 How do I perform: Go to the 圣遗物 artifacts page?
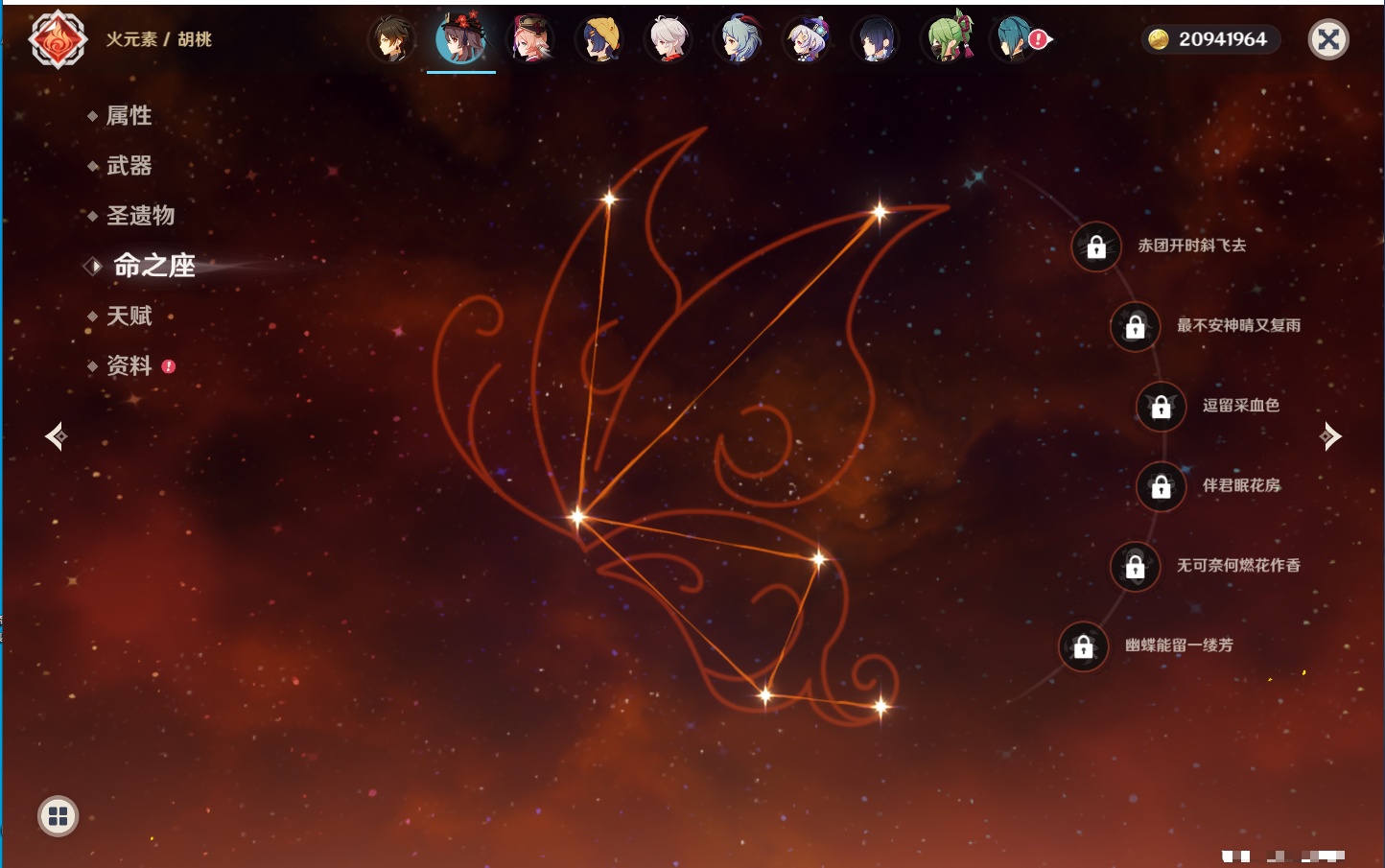click(x=140, y=216)
